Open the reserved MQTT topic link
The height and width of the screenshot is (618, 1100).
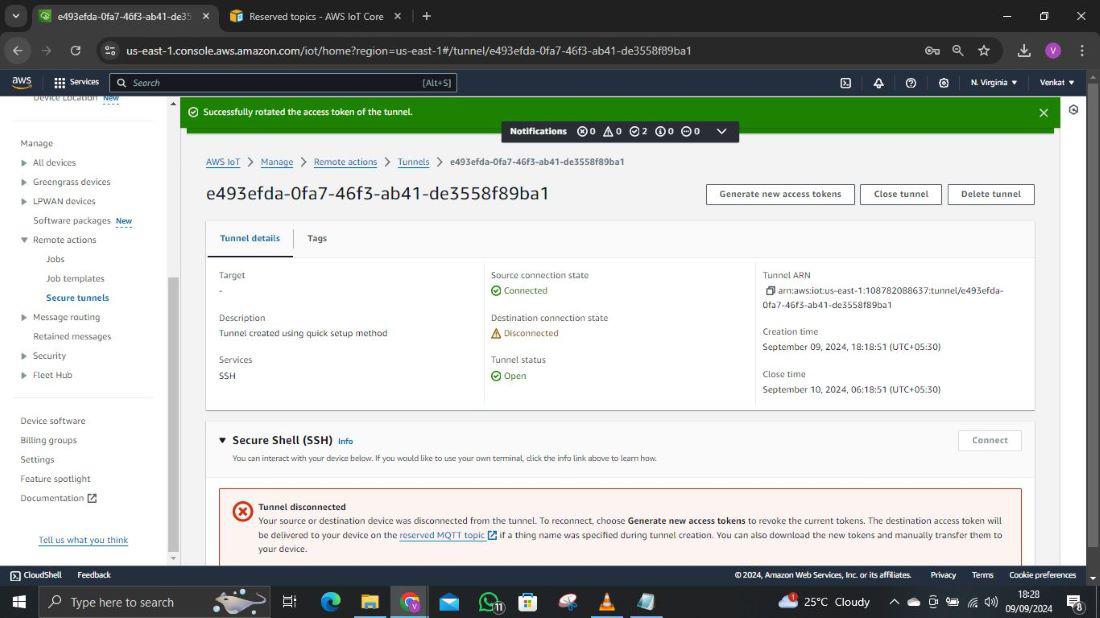coord(448,535)
